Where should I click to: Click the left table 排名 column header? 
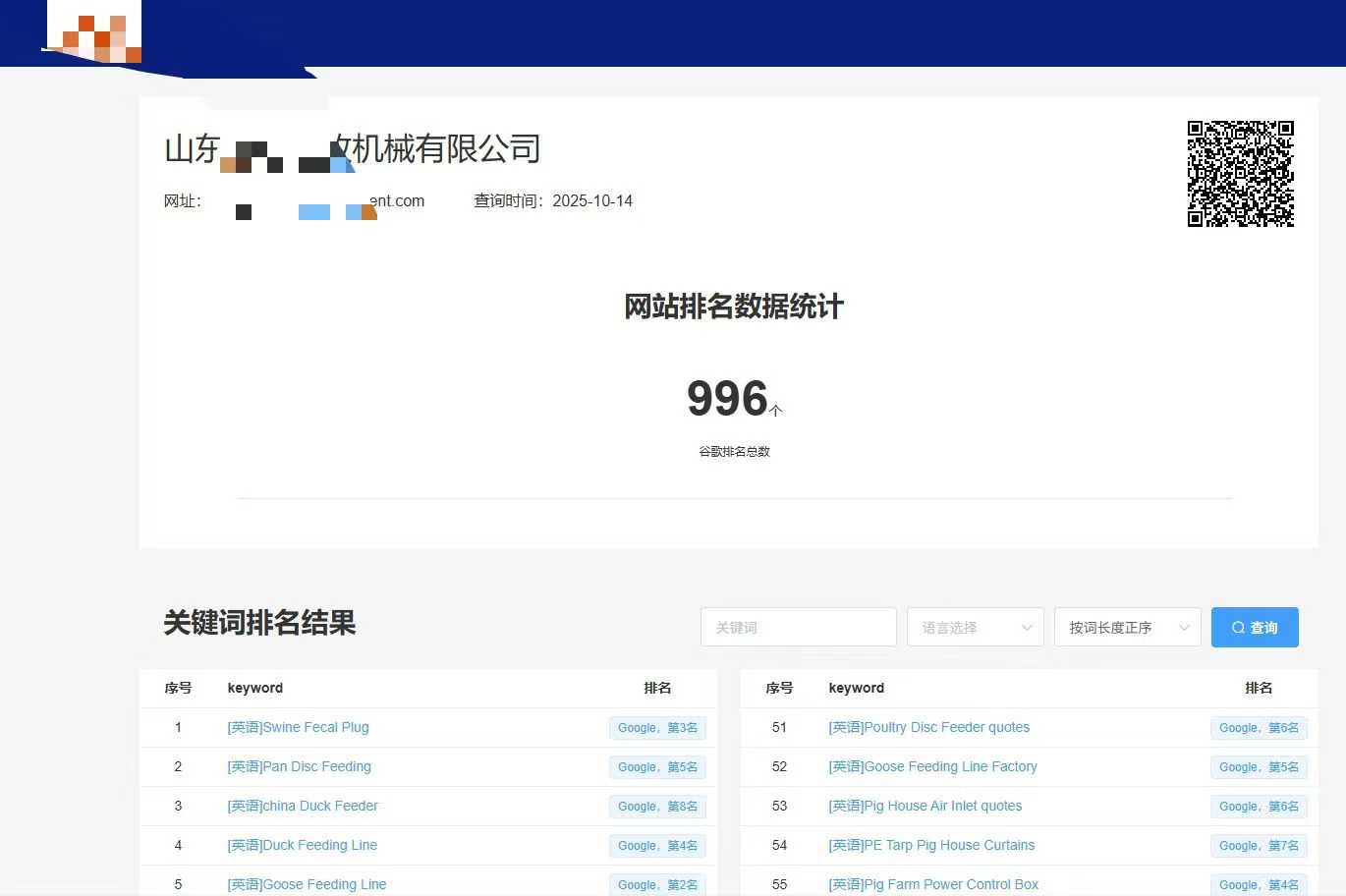[657, 689]
